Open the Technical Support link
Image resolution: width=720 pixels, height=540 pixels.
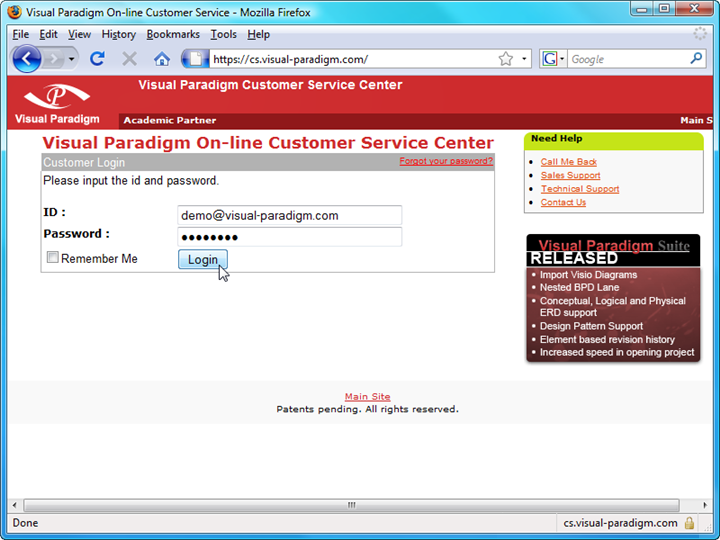(579, 189)
